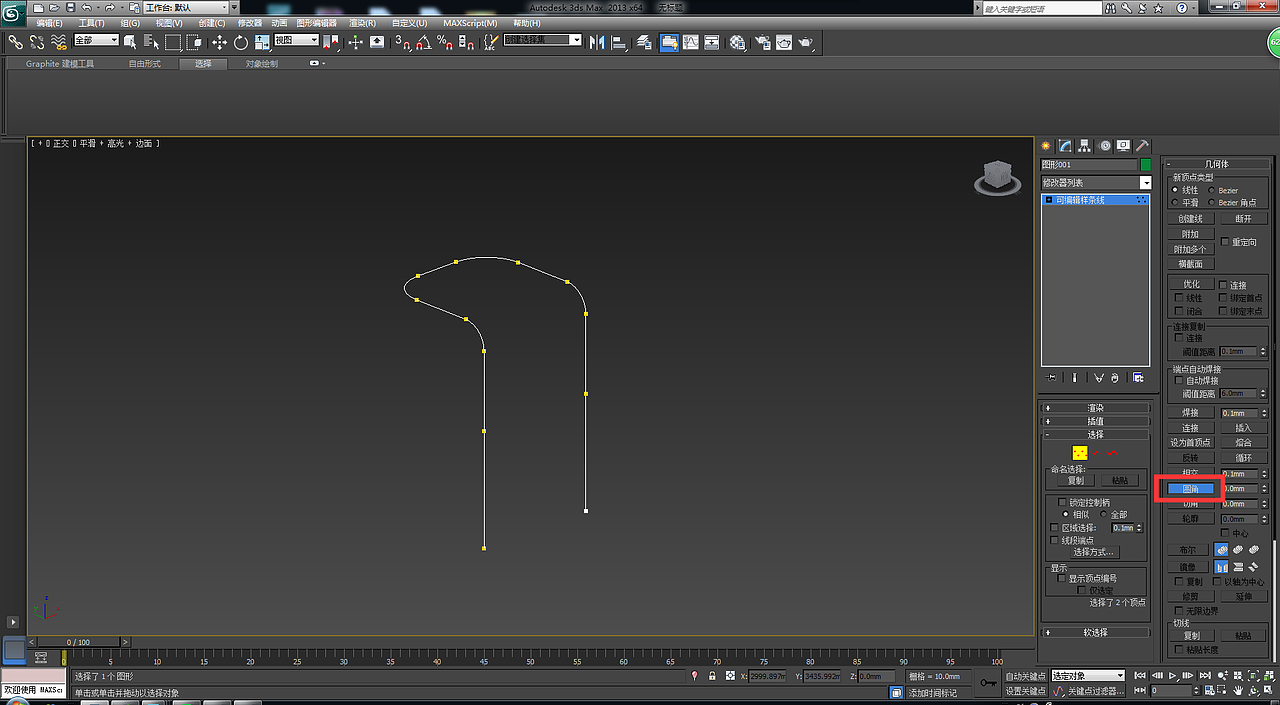
Task: Click the 选择方式... button
Action: tap(1093, 552)
